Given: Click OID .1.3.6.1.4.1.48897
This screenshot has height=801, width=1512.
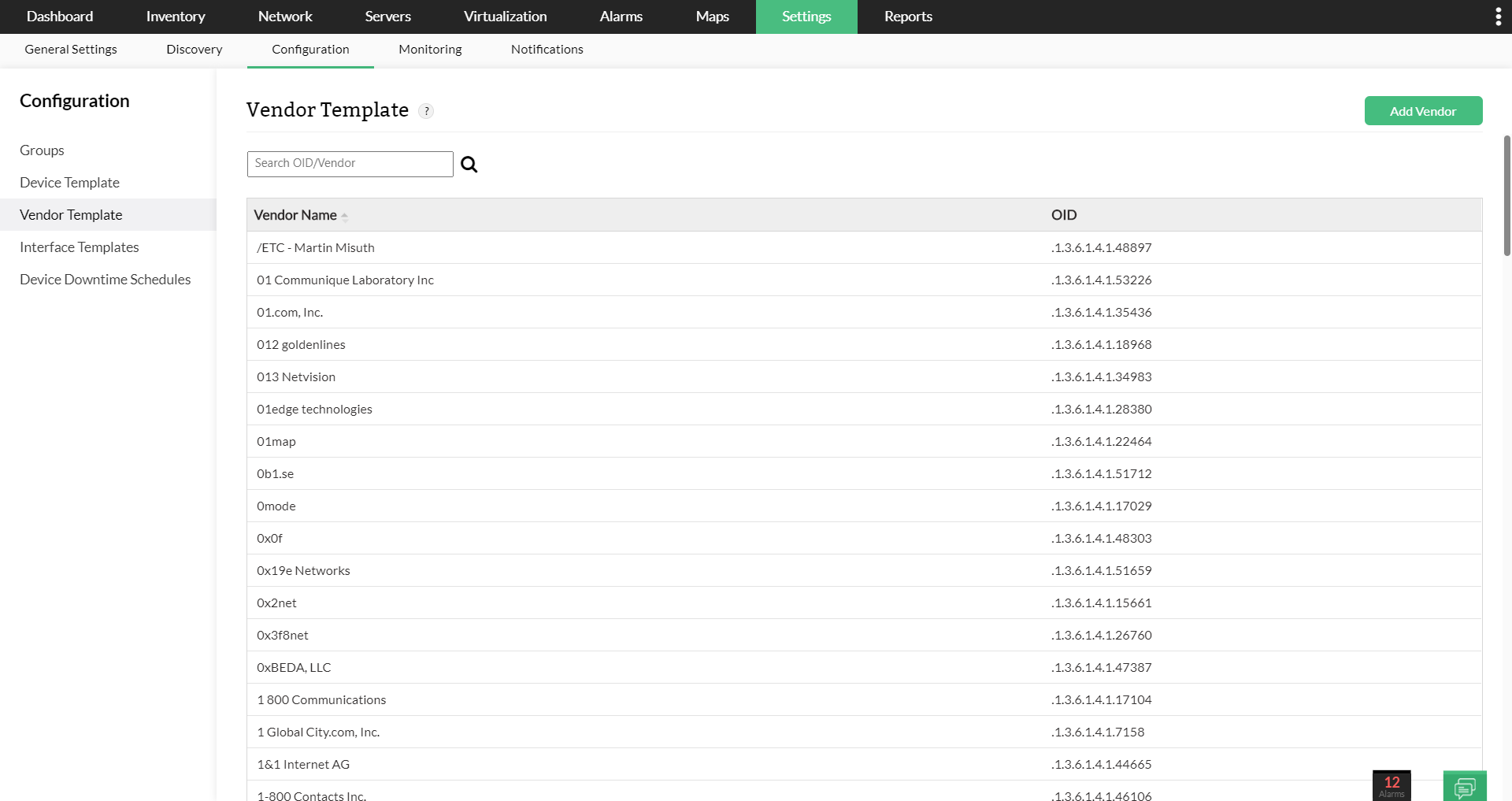Looking at the screenshot, I should point(1101,248).
